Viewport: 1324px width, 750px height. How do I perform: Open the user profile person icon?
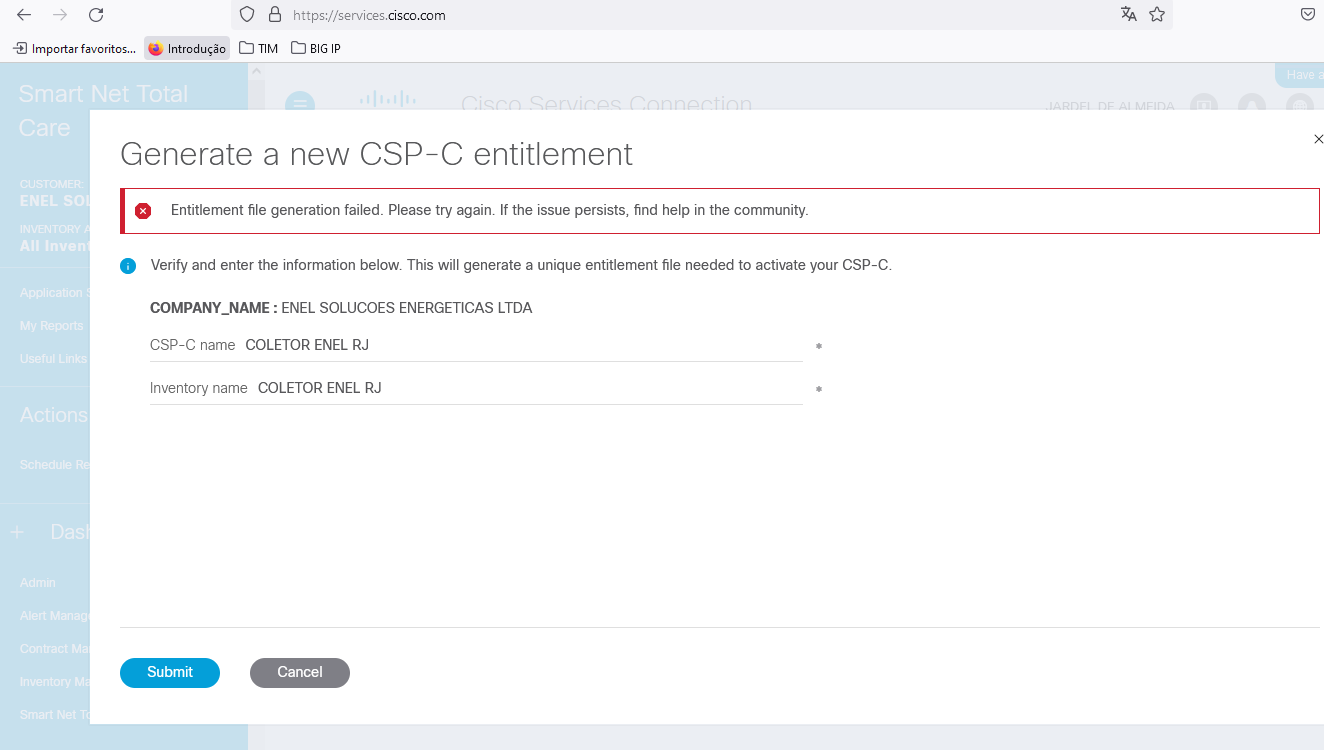coord(1252,104)
